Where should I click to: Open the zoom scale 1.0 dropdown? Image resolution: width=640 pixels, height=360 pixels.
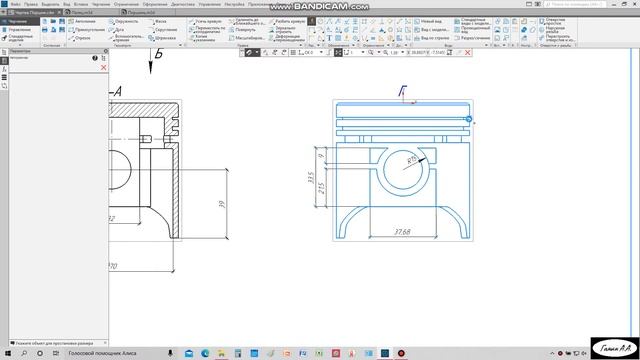(402, 53)
